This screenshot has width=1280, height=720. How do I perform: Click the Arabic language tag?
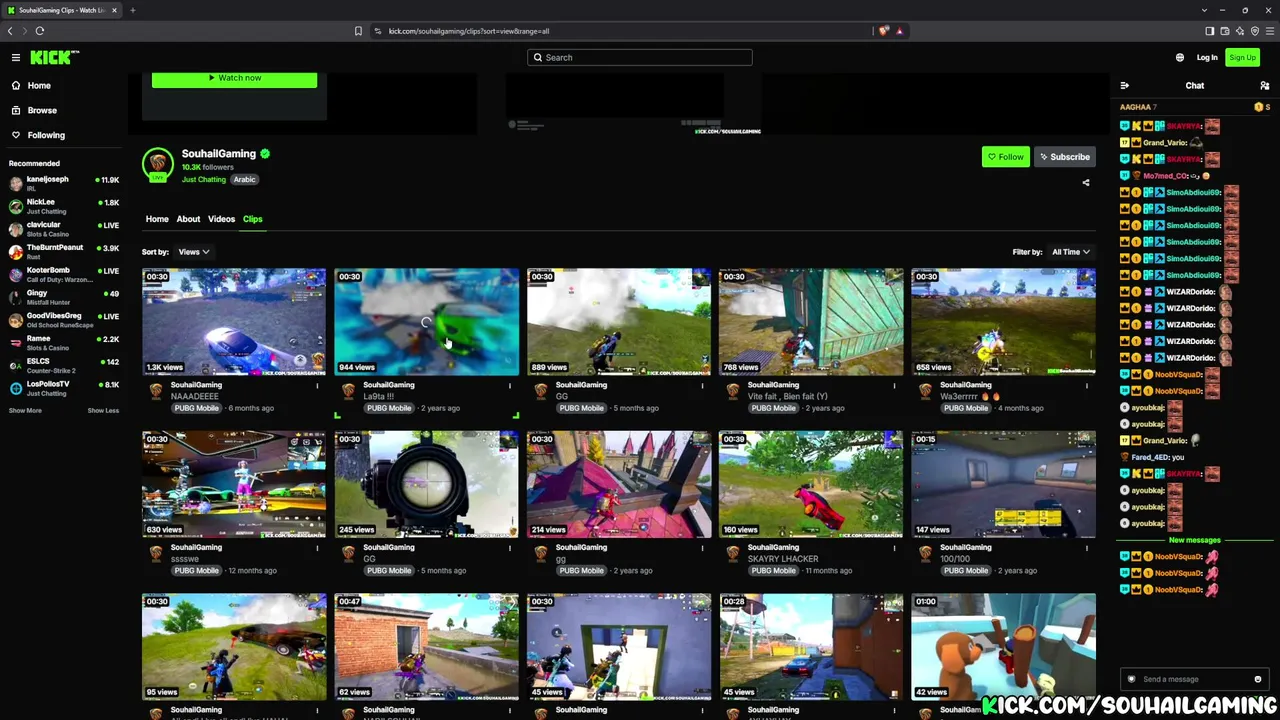[x=244, y=180]
